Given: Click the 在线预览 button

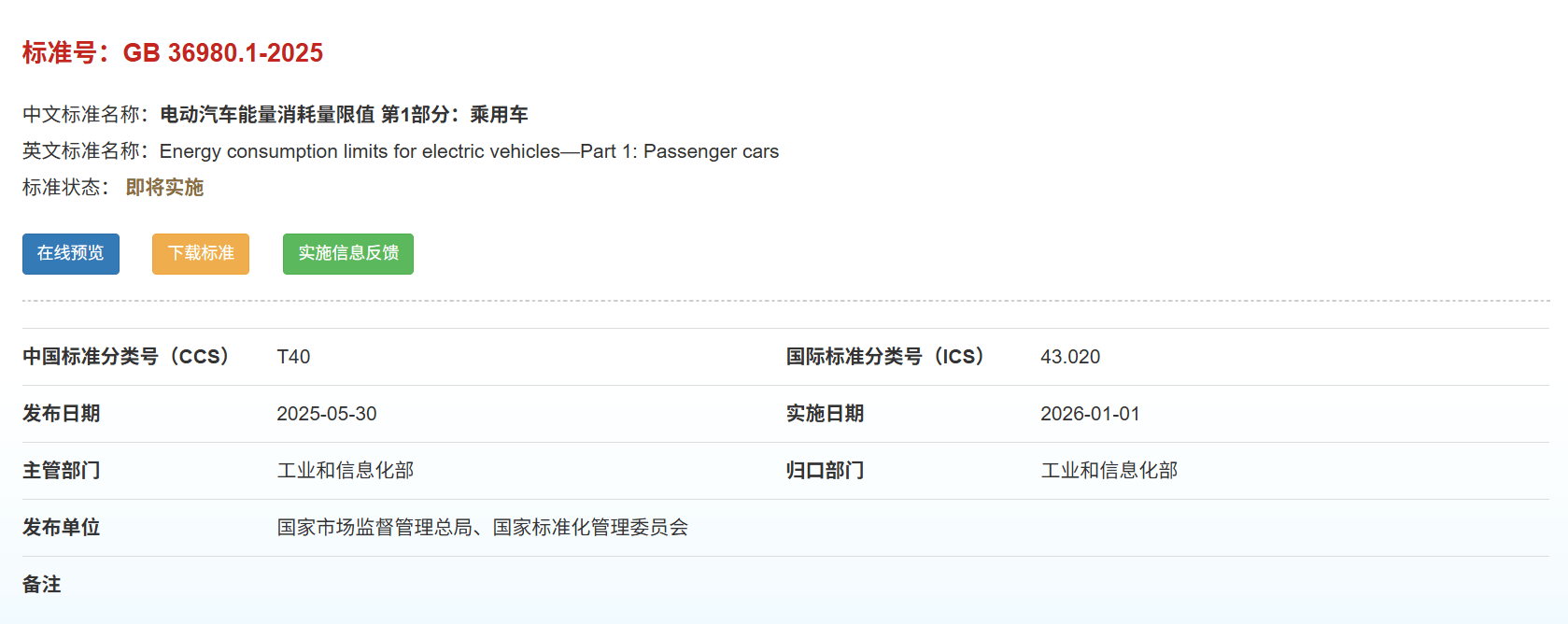Looking at the screenshot, I should click(x=71, y=254).
